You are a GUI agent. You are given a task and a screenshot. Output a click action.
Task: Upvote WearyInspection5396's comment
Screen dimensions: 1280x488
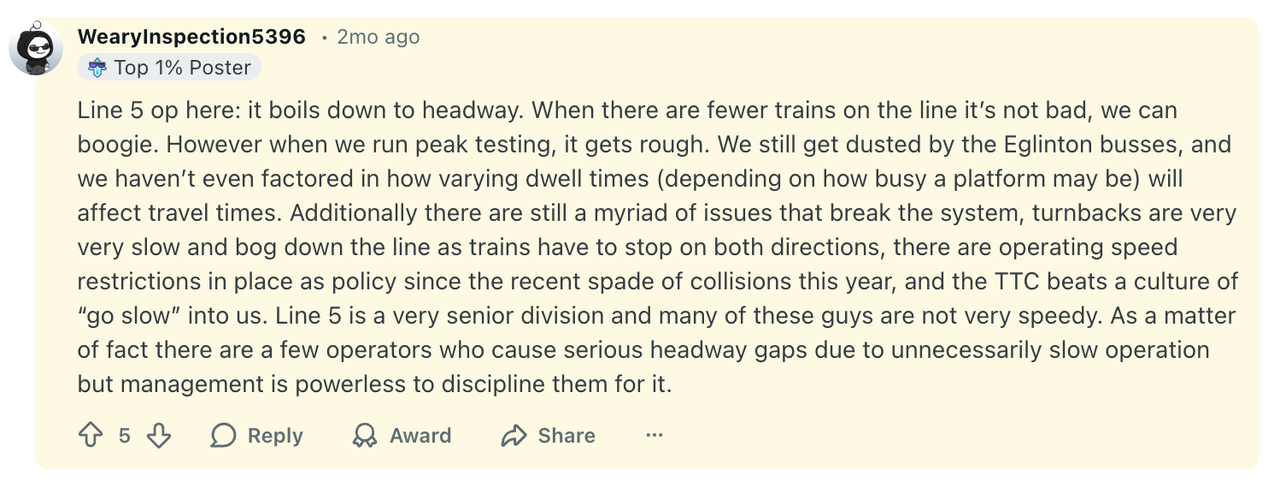tap(91, 435)
